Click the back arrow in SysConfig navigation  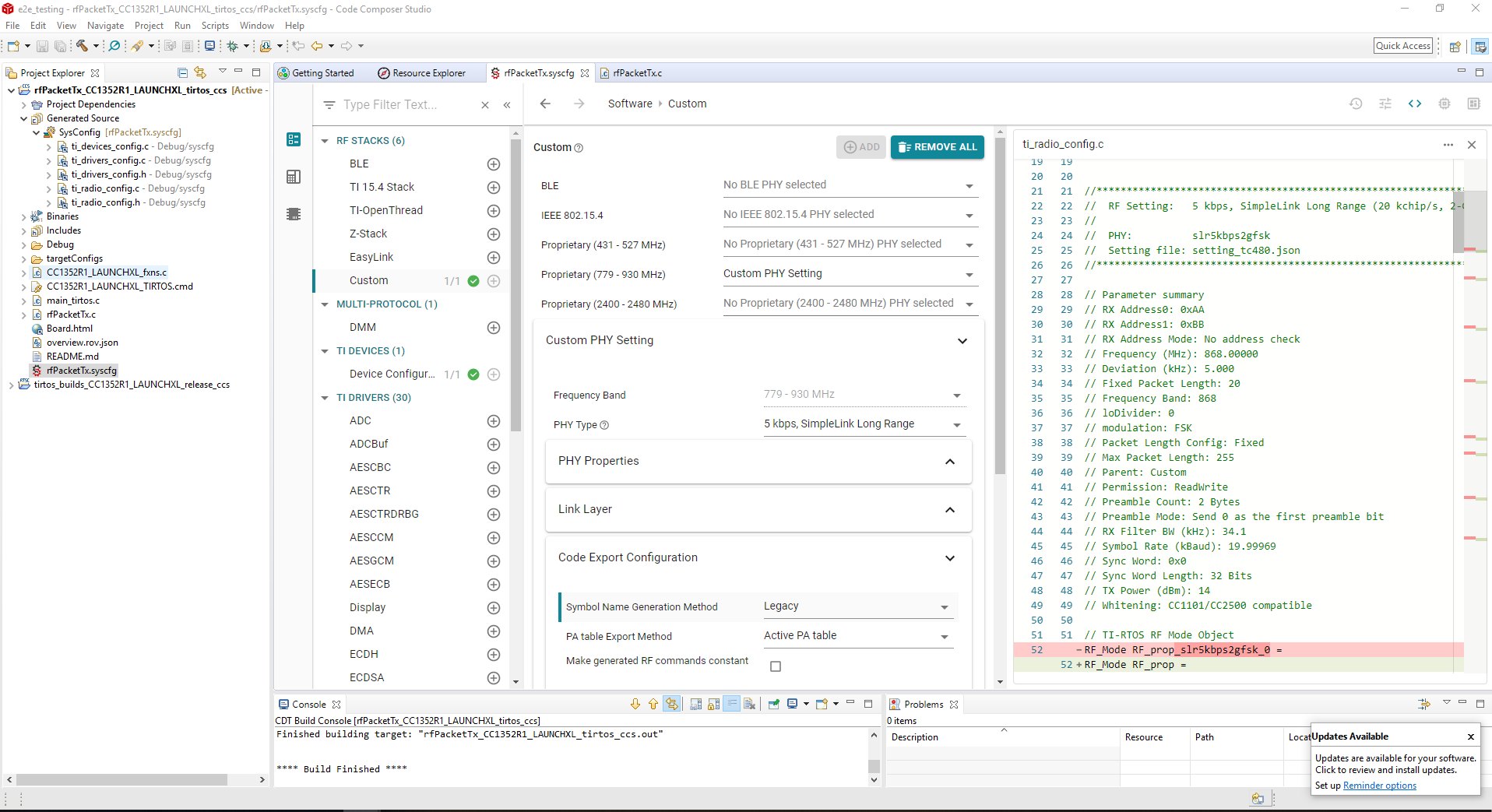pos(545,104)
